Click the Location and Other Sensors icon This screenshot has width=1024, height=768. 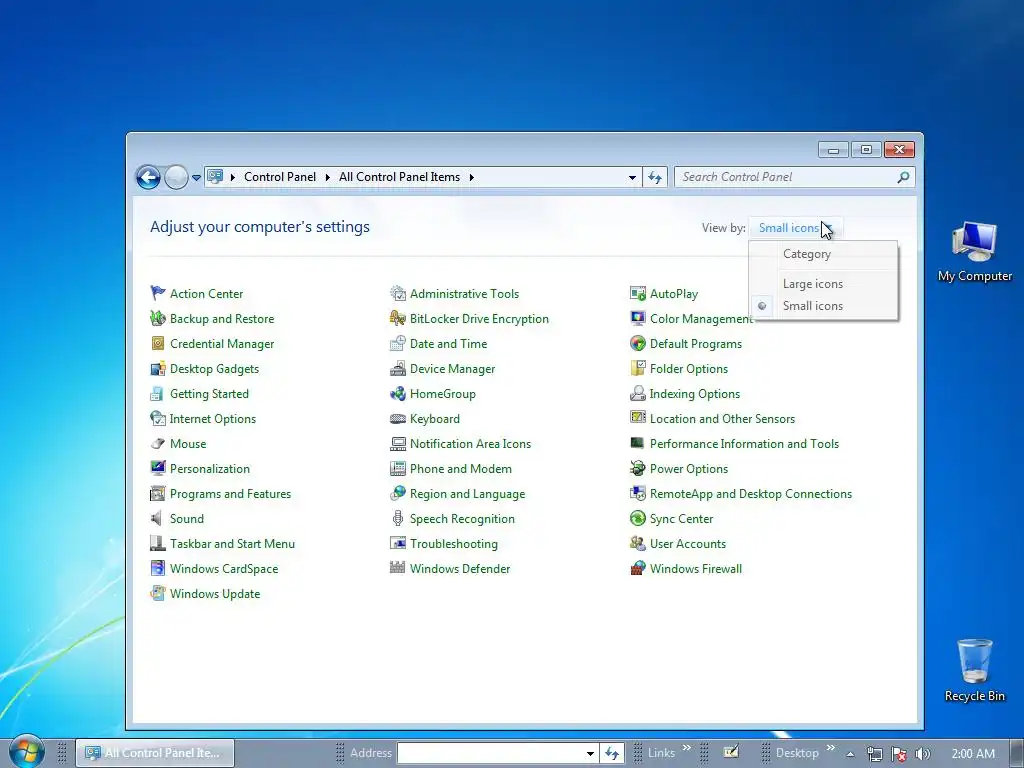(637, 419)
